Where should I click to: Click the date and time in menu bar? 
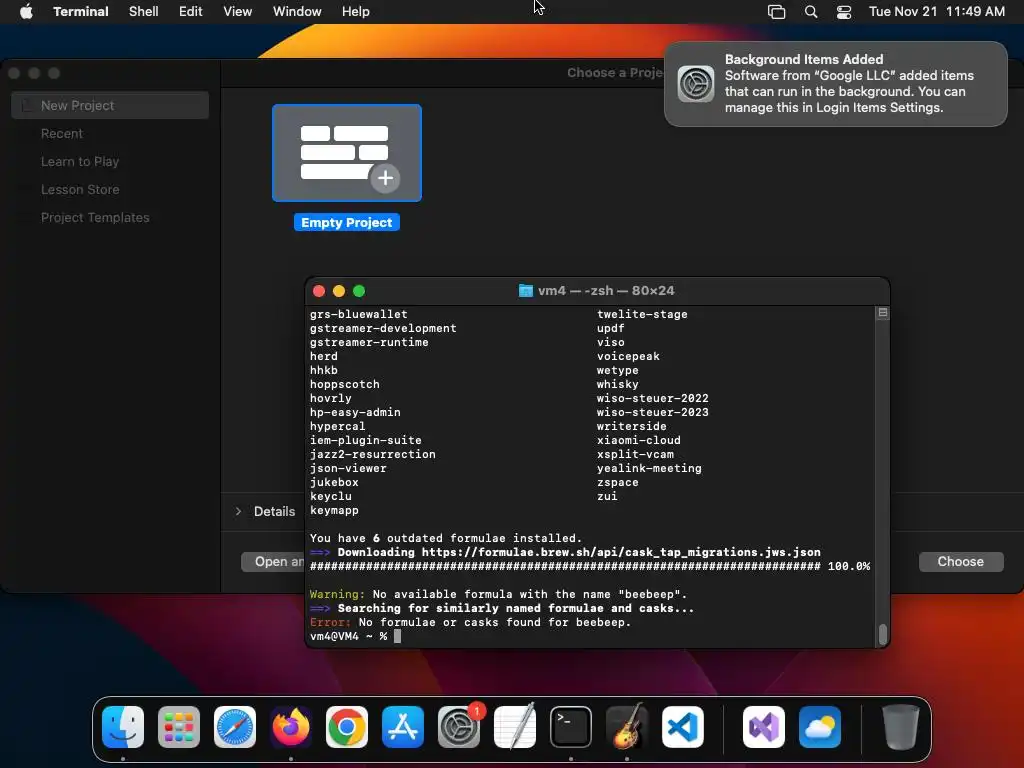(x=936, y=12)
